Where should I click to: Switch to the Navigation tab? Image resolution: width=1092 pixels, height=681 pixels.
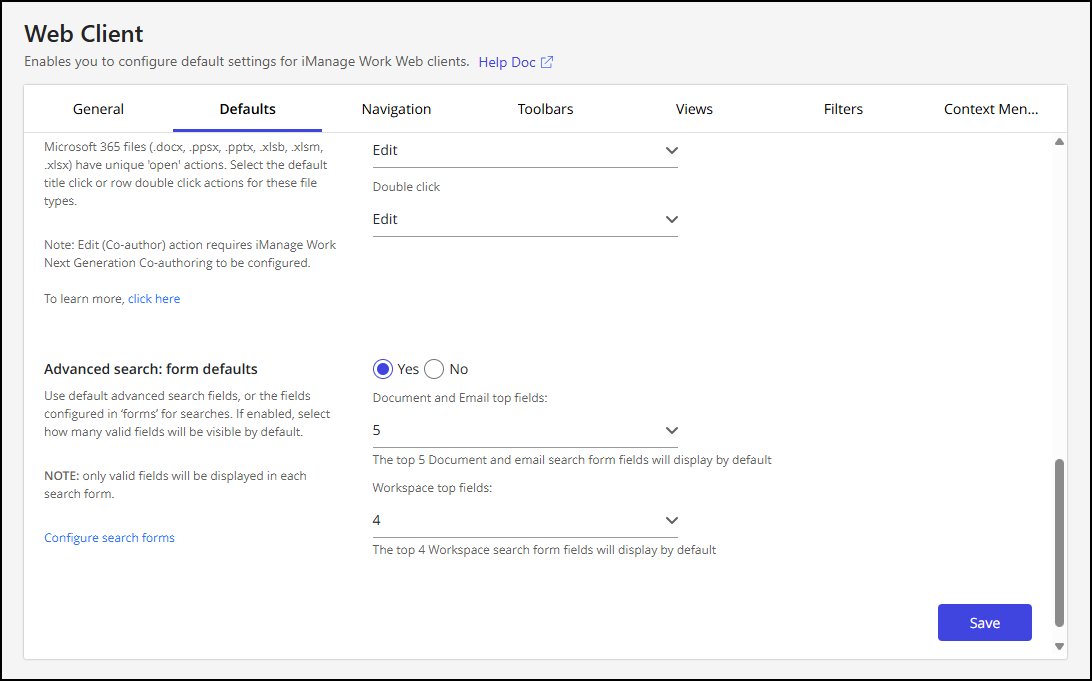(x=396, y=109)
